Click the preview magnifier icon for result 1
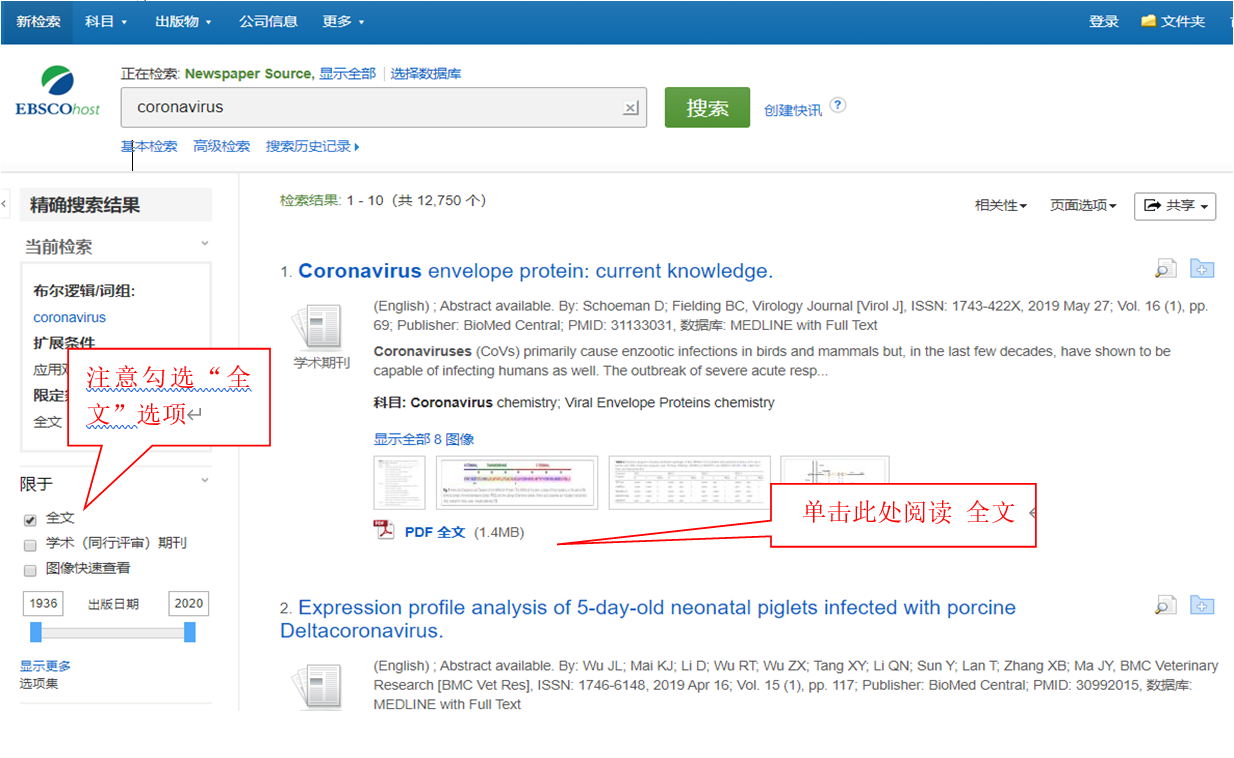The height and width of the screenshot is (758, 1234). pos(1165,268)
